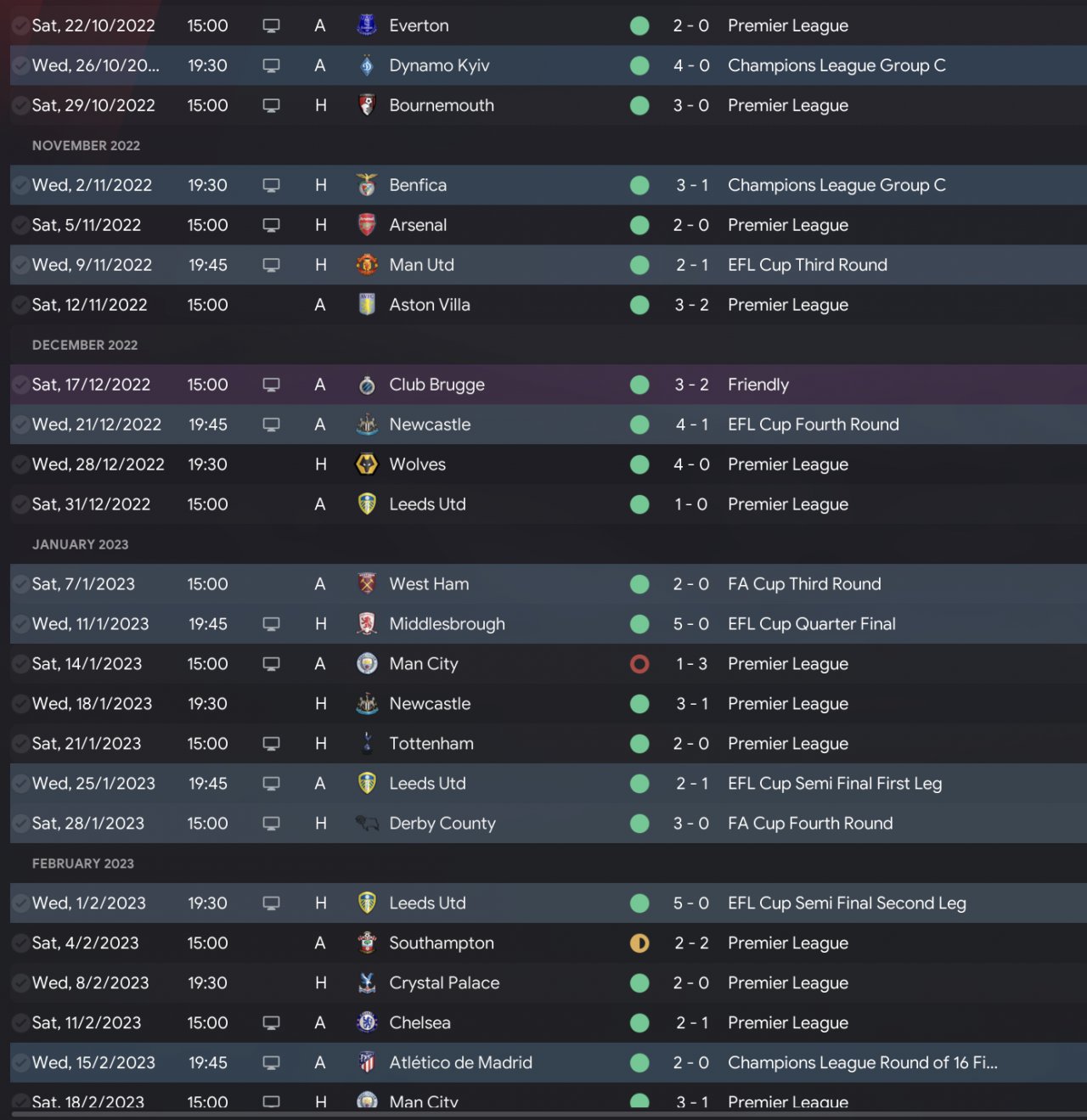The width and height of the screenshot is (1087, 1120).
Task: Click the red loss indicator for Man City away
Action: click(x=639, y=664)
